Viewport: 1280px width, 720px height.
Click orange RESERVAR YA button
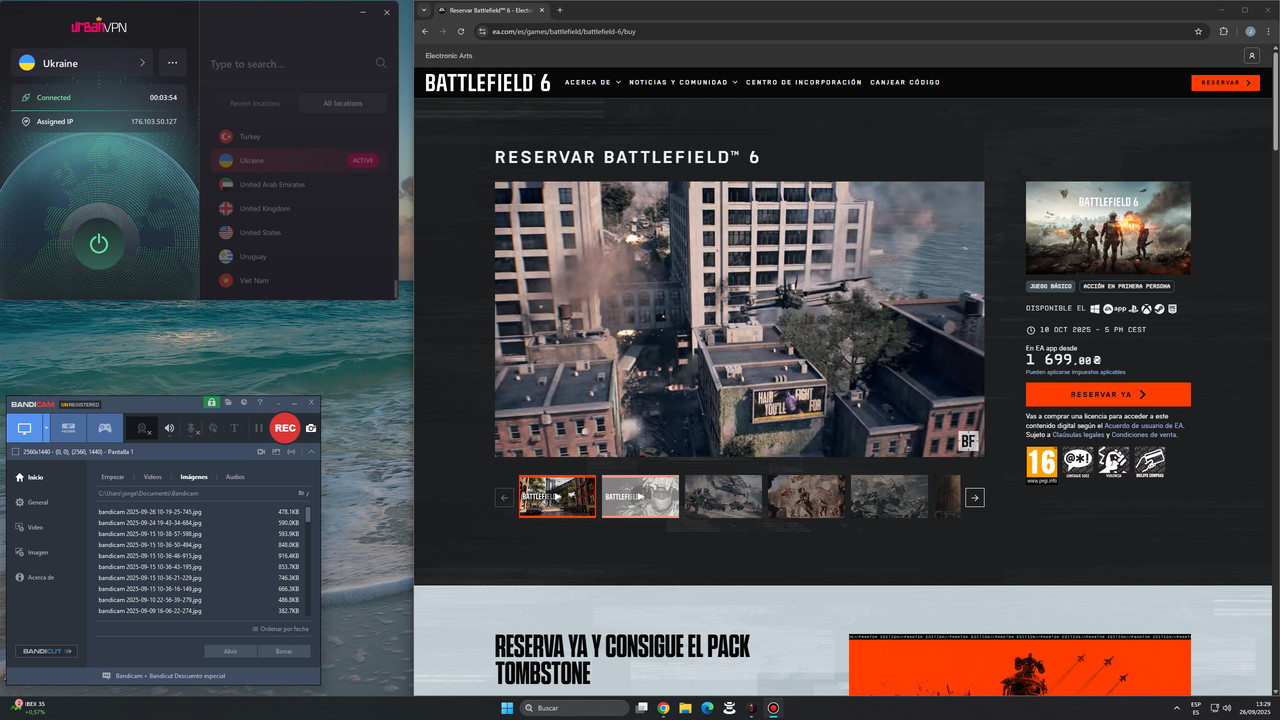coord(1108,394)
